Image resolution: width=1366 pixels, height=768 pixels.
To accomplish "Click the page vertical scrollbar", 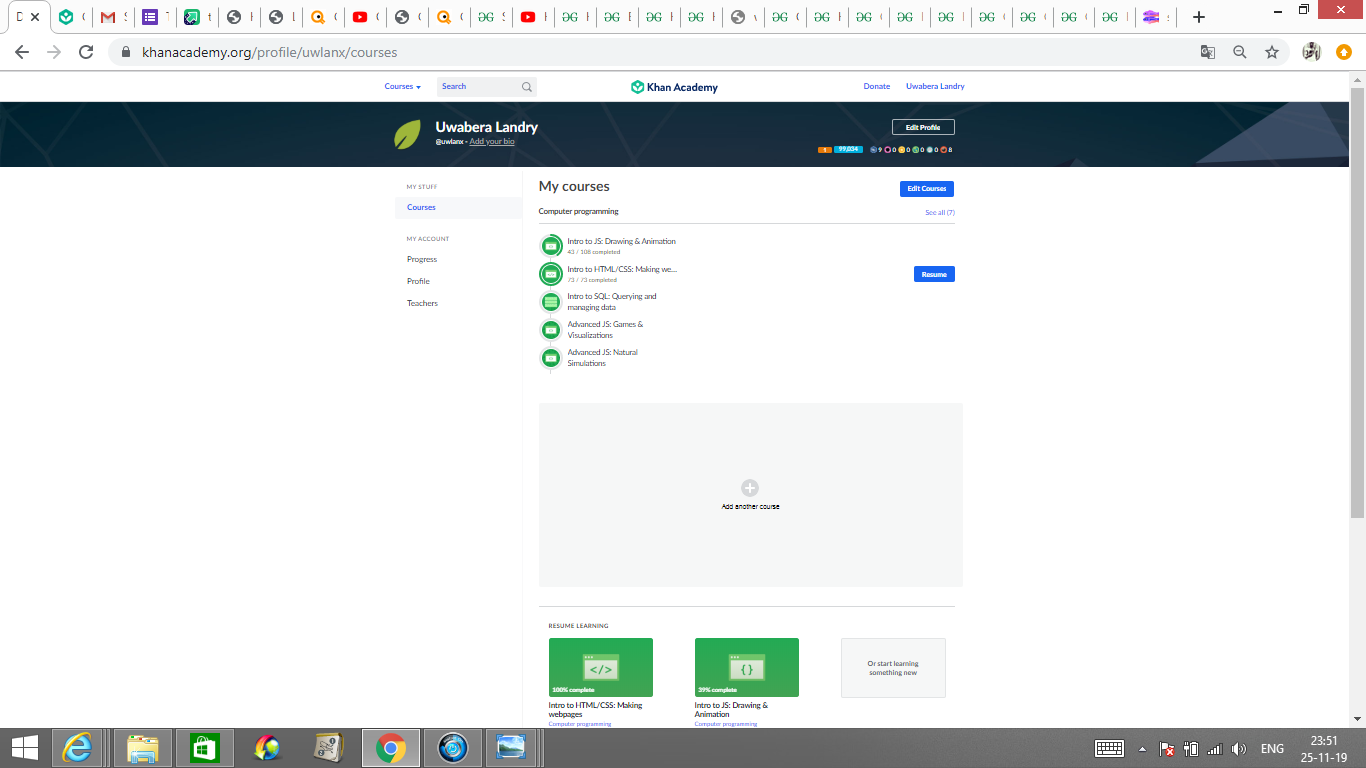I will [x=1357, y=303].
